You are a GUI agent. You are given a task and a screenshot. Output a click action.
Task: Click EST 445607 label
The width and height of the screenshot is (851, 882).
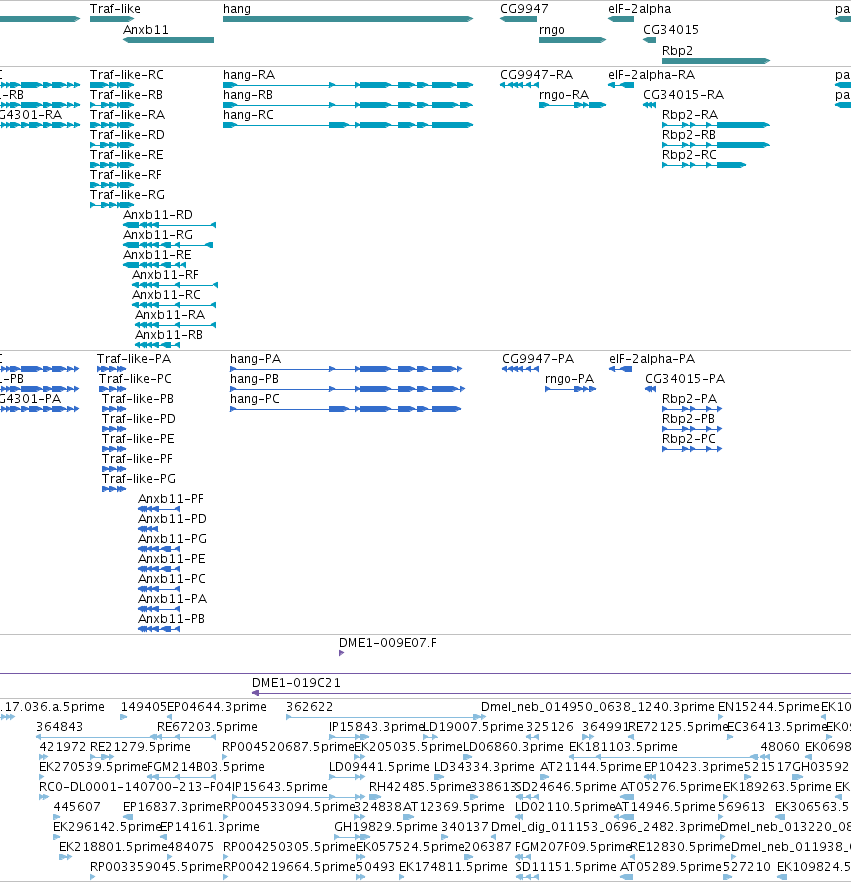77,807
